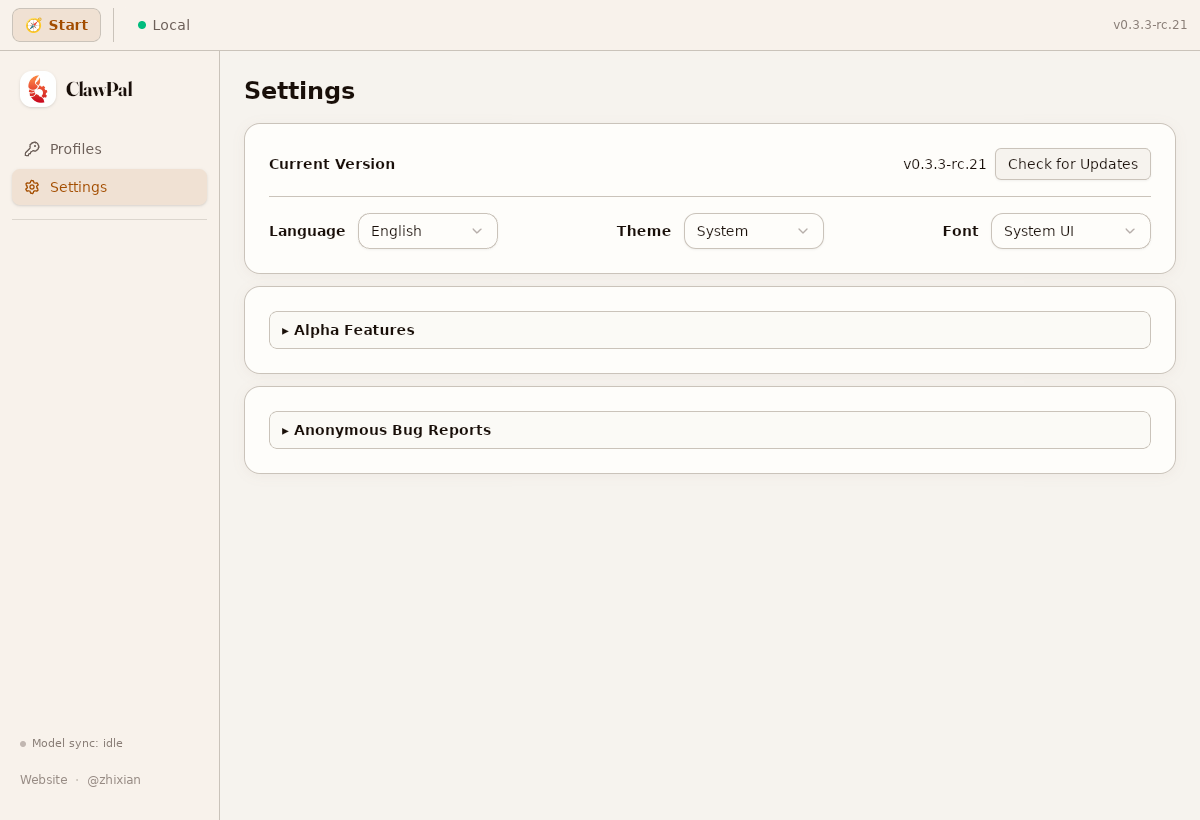The image size is (1200, 820).
Task: Click the version label in top bar
Action: click(x=1150, y=25)
